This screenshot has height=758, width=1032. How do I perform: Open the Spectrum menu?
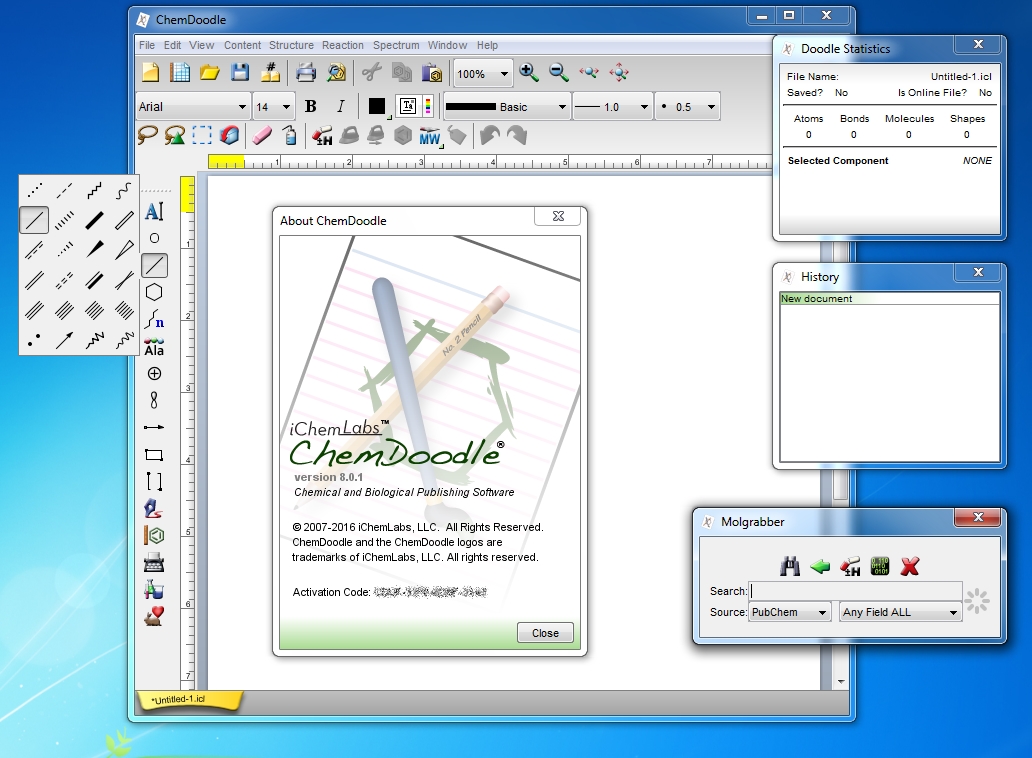tap(396, 45)
